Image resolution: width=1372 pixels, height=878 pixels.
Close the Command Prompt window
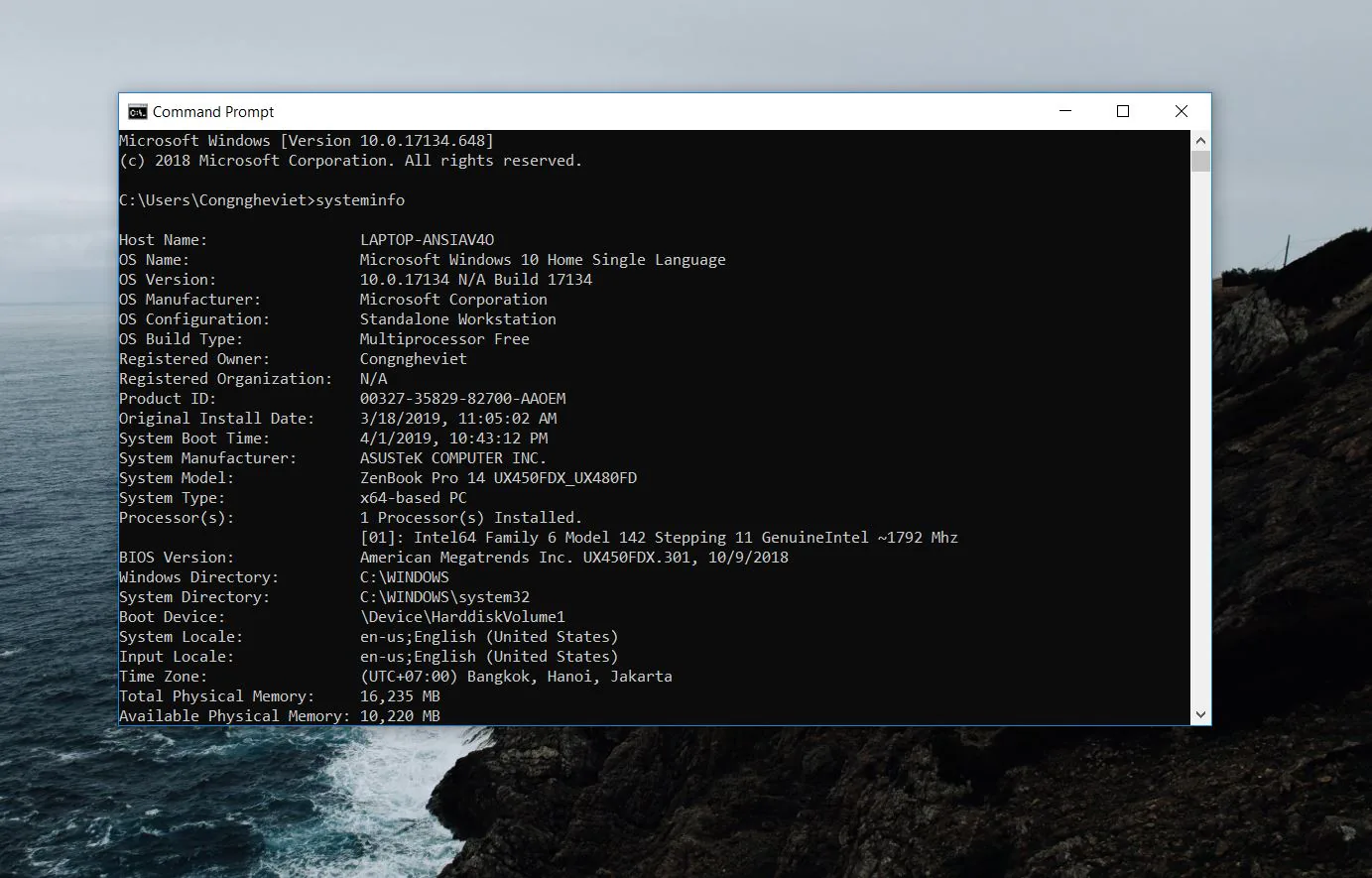(x=1182, y=111)
